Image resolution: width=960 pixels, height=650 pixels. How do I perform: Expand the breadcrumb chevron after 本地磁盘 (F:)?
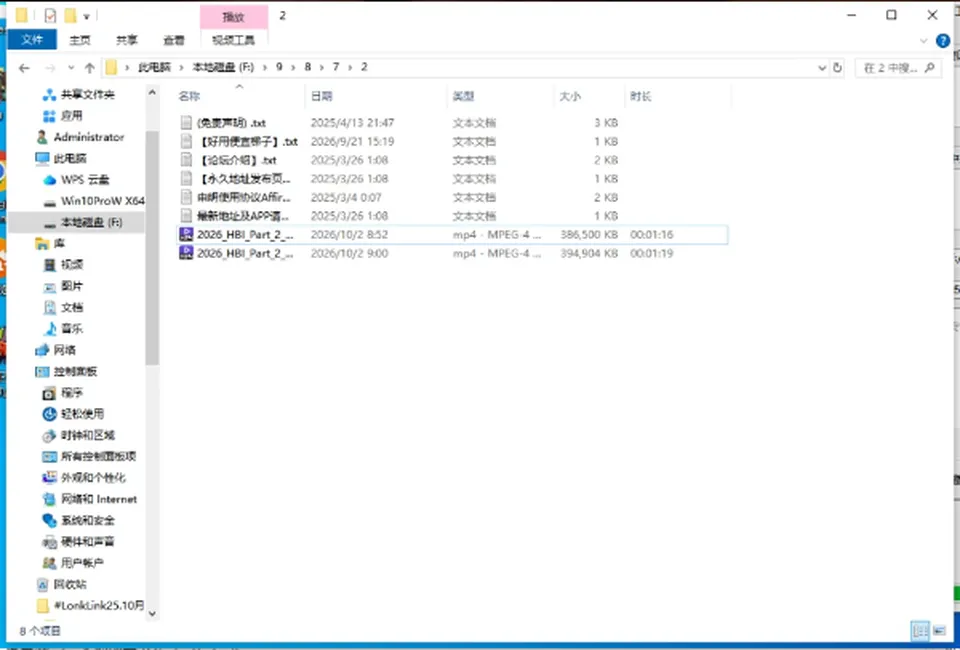266,67
